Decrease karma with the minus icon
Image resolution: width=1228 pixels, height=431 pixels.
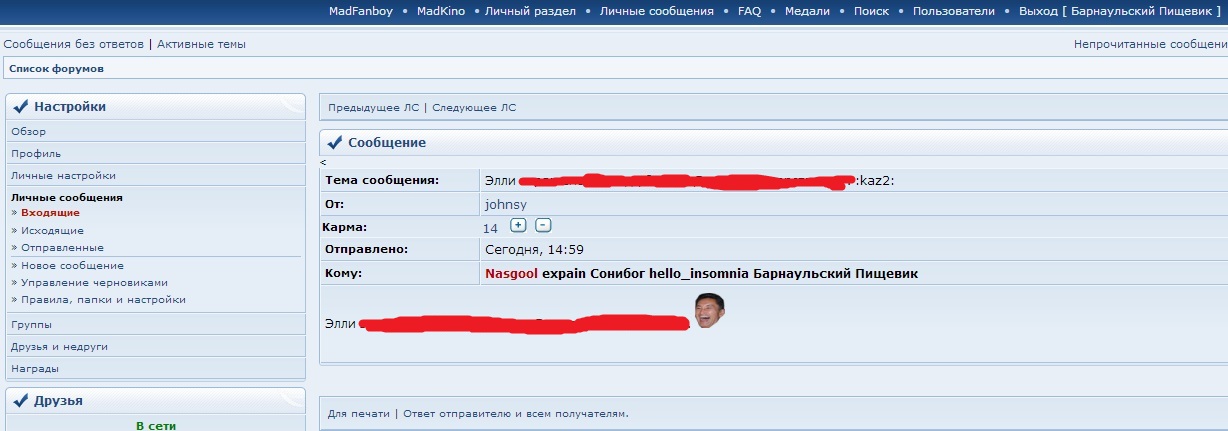(x=543, y=225)
